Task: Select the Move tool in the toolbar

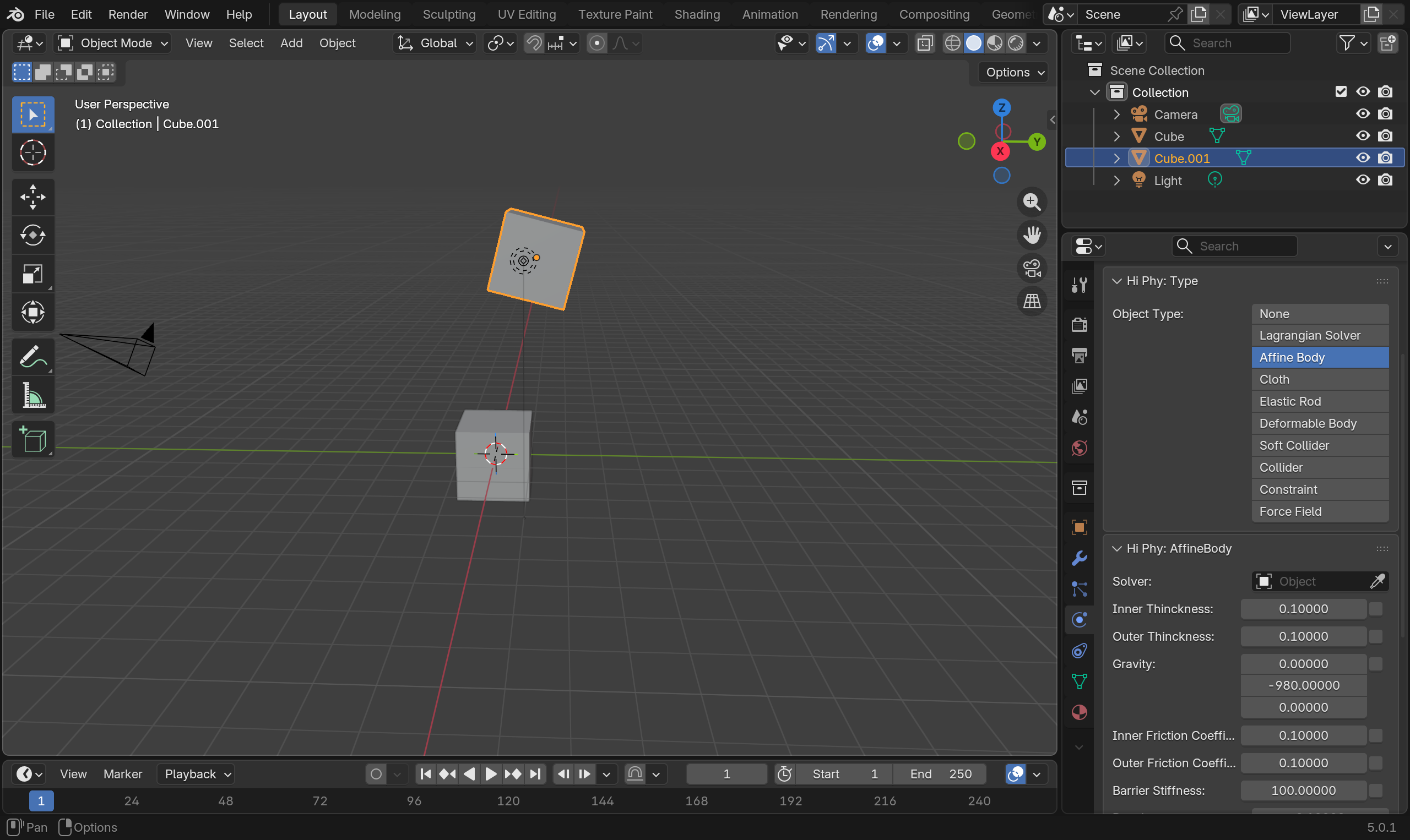Action: pos(33,197)
